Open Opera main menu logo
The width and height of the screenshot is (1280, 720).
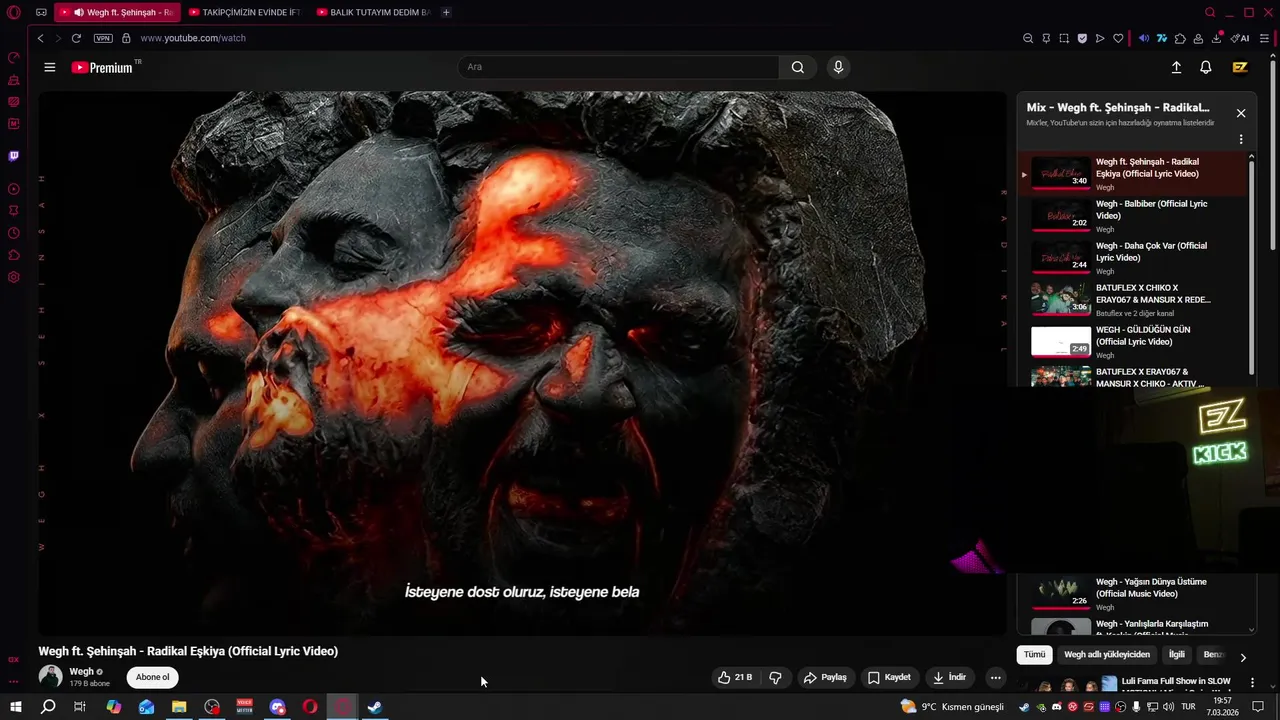click(14, 13)
